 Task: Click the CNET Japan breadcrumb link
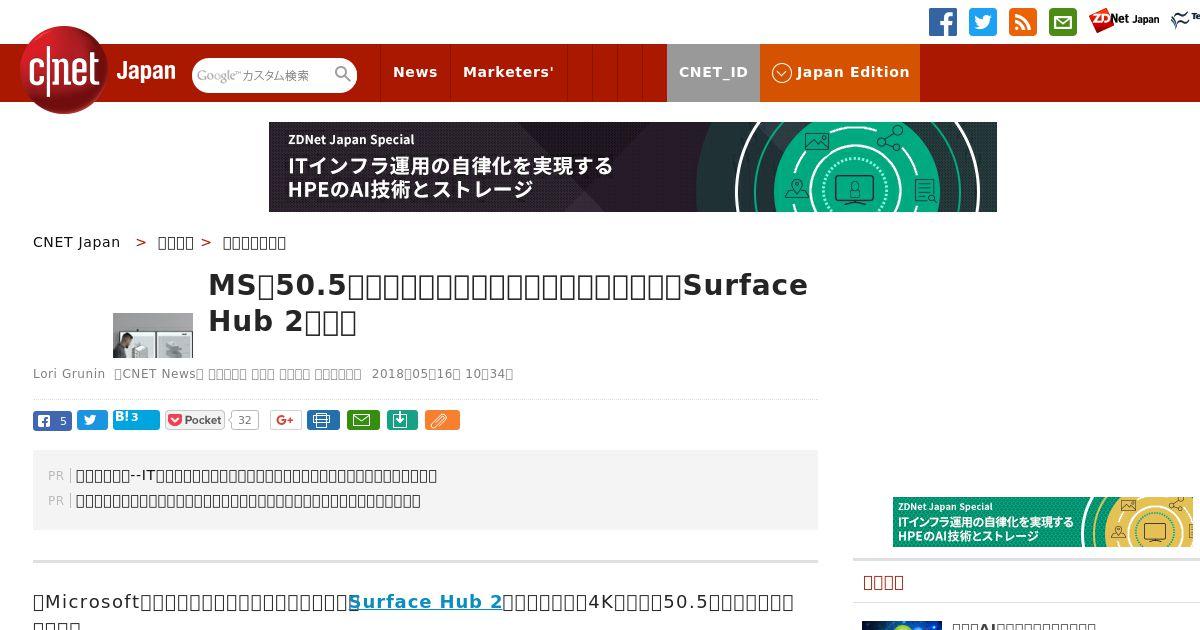(x=76, y=242)
